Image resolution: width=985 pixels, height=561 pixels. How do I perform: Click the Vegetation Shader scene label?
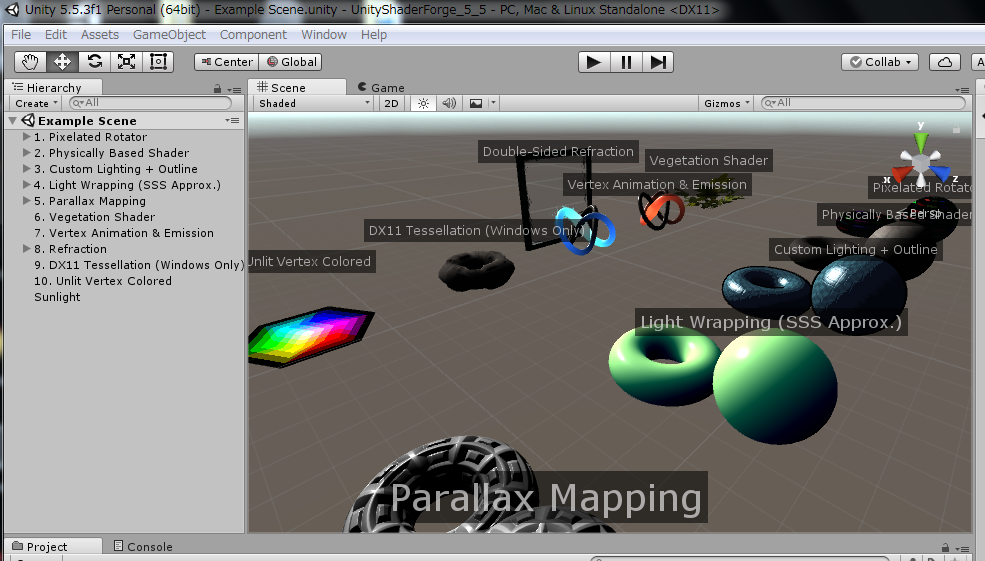click(709, 160)
